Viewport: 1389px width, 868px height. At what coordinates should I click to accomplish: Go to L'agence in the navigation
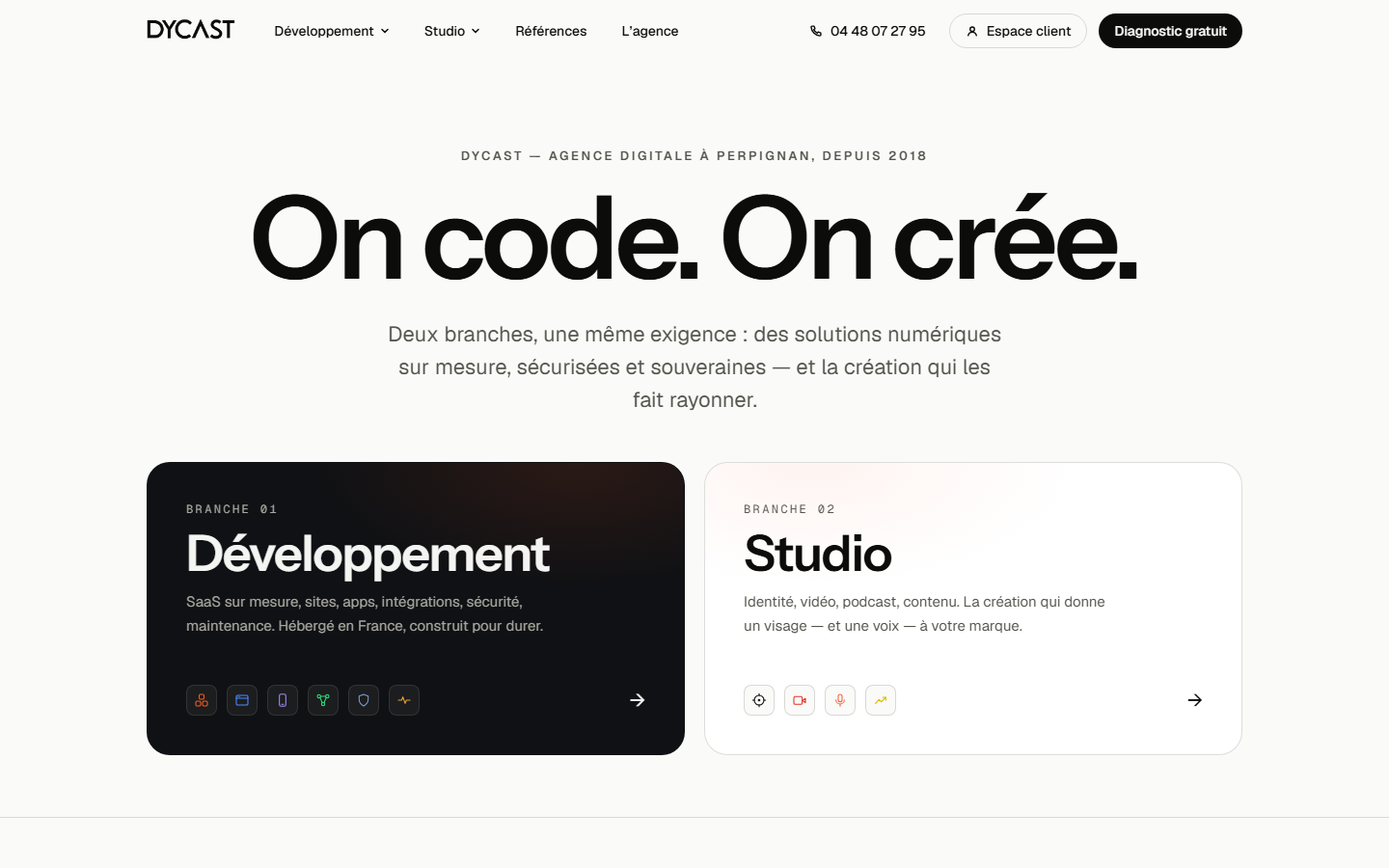(650, 31)
